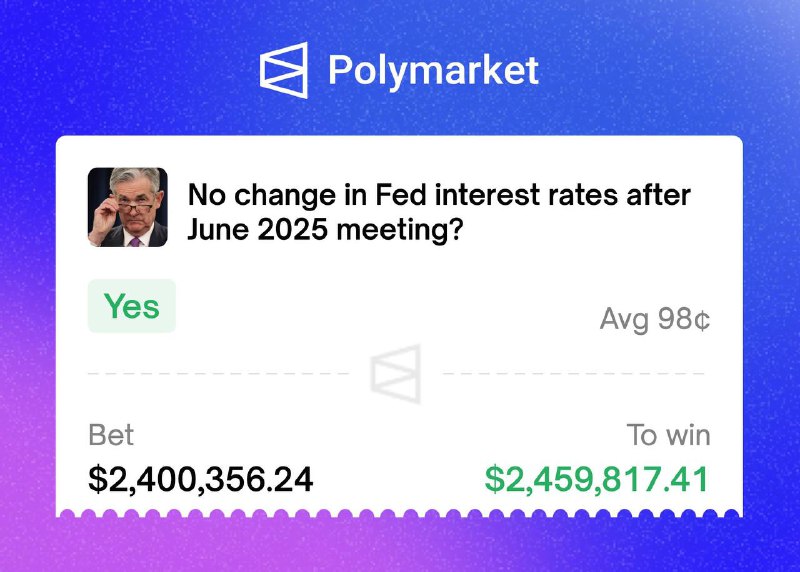The width and height of the screenshot is (800, 572).
Task: Click the eyeglasses in the thumbnail photo
Action: coord(134,207)
